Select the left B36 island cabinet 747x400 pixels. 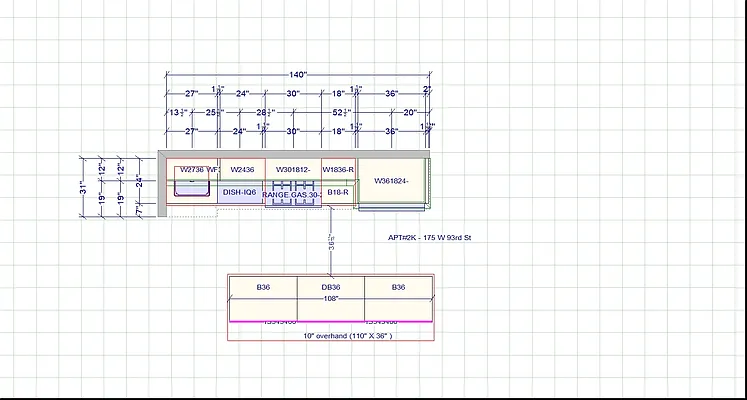coord(263,287)
